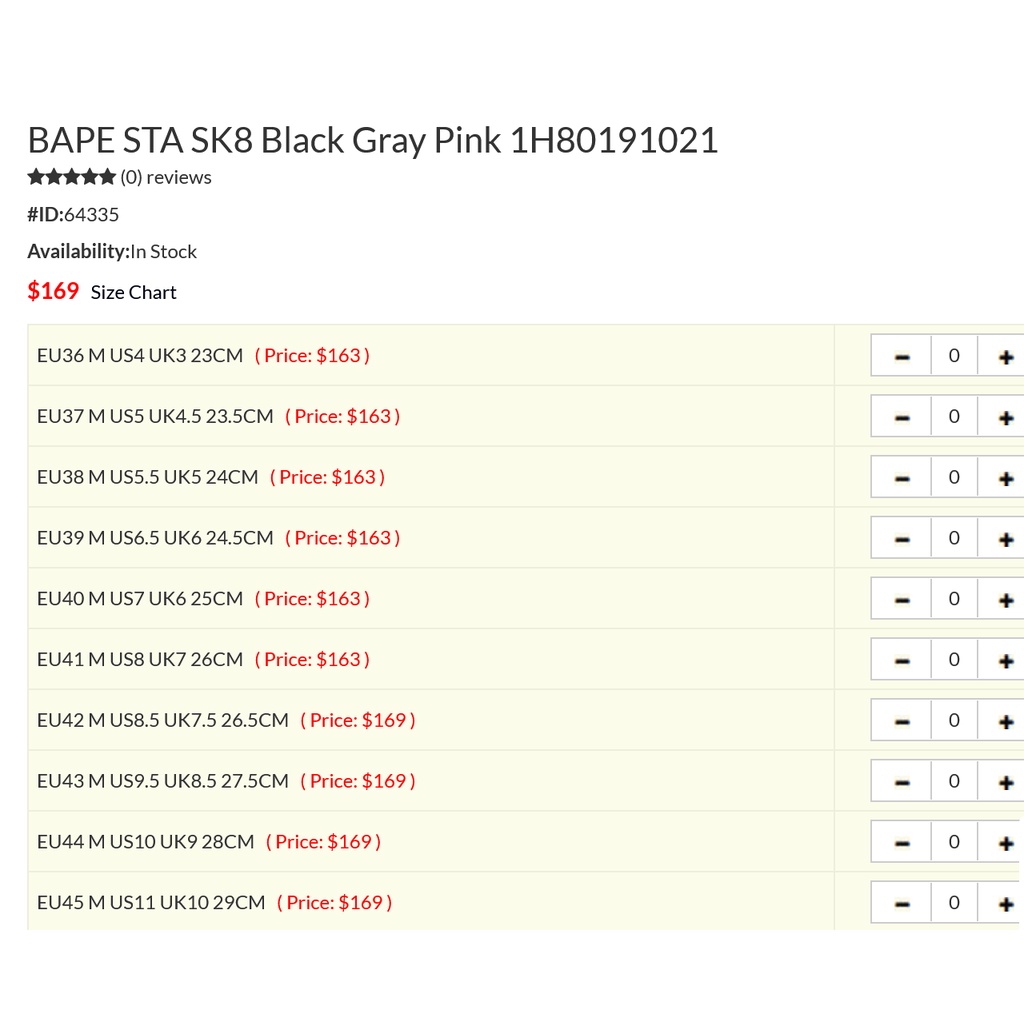Decrease quantity for EU38 US5.5 size
Screen dimensions: 1024x1024
coord(902,477)
